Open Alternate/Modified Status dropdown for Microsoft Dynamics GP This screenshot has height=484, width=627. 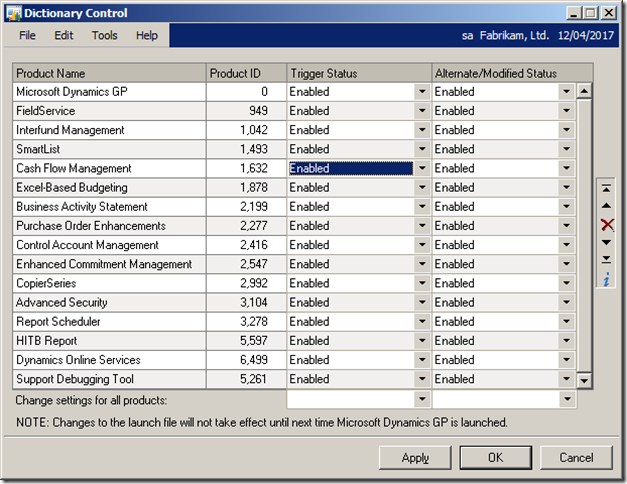click(x=566, y=92)
